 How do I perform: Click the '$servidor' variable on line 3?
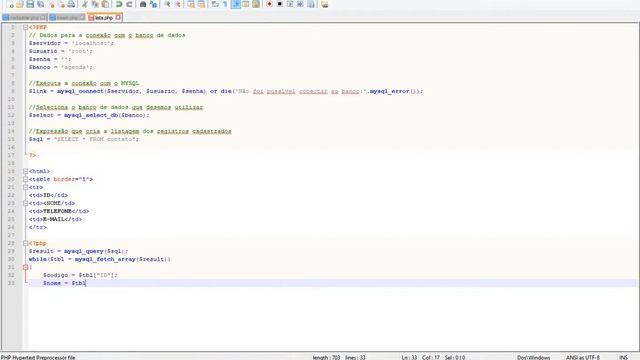(44, 43)
